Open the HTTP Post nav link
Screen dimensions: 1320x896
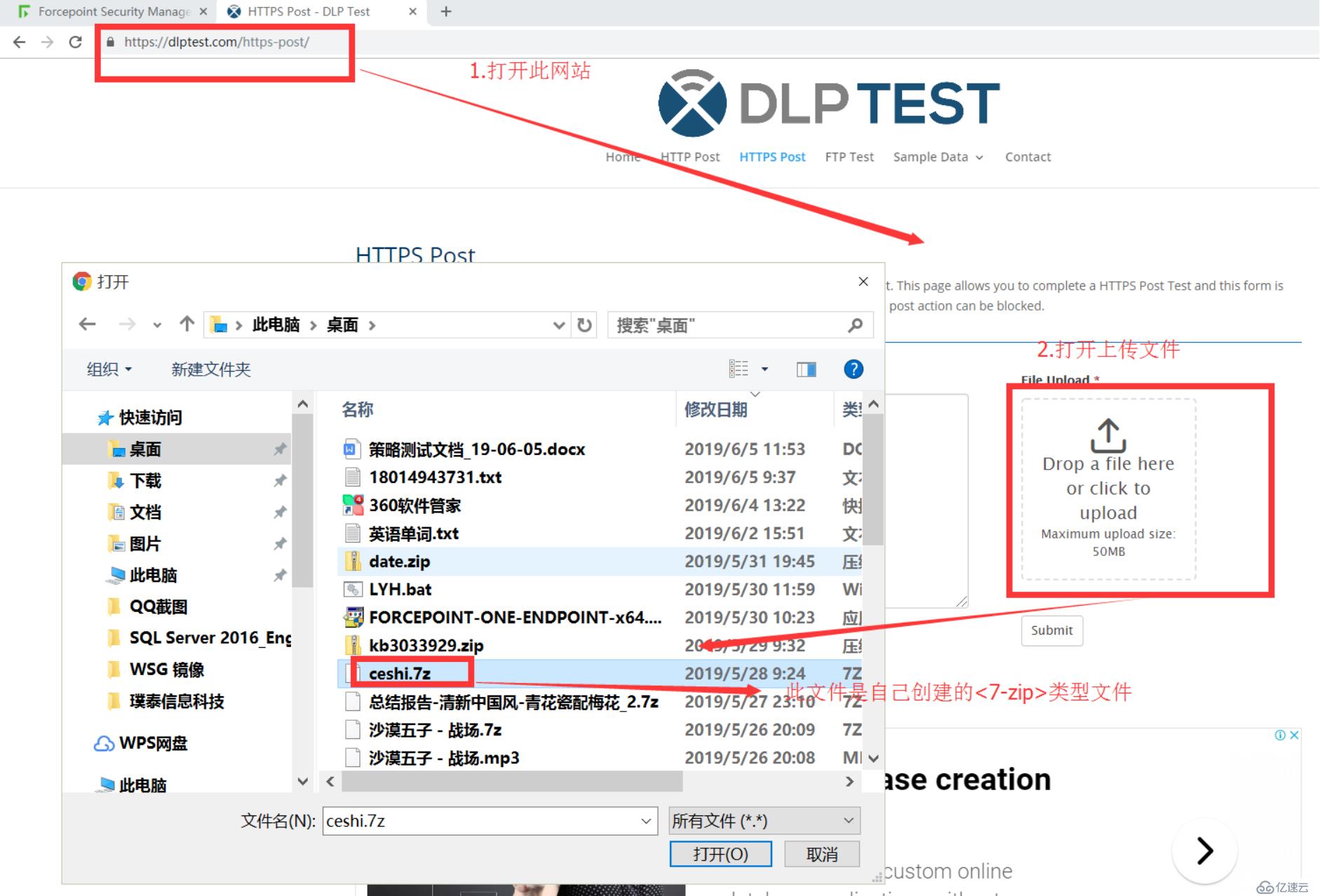[x=690, y=157]
